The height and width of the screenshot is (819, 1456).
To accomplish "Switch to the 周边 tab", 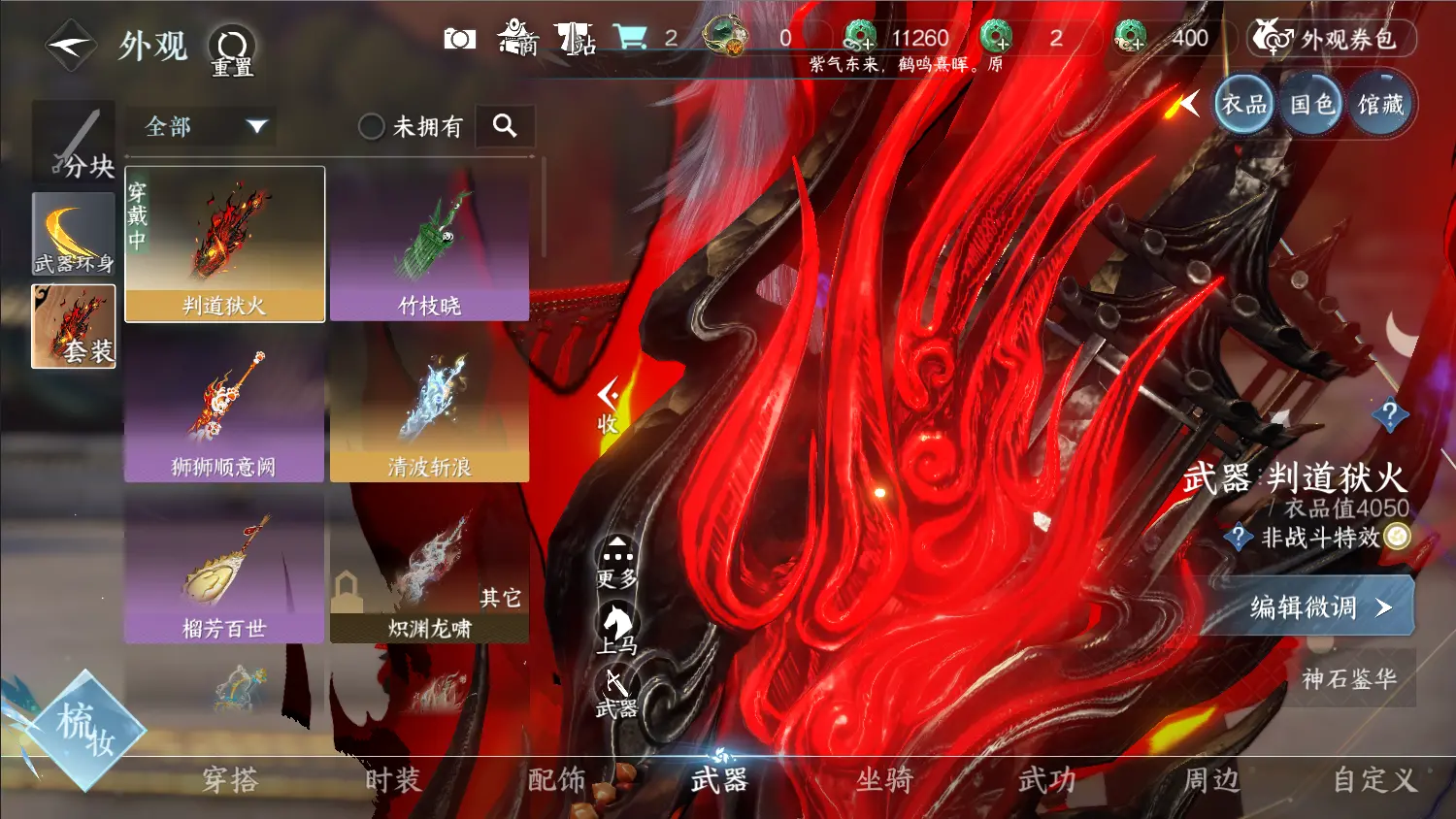I will pyautogui.click(x=1211, y=780).
